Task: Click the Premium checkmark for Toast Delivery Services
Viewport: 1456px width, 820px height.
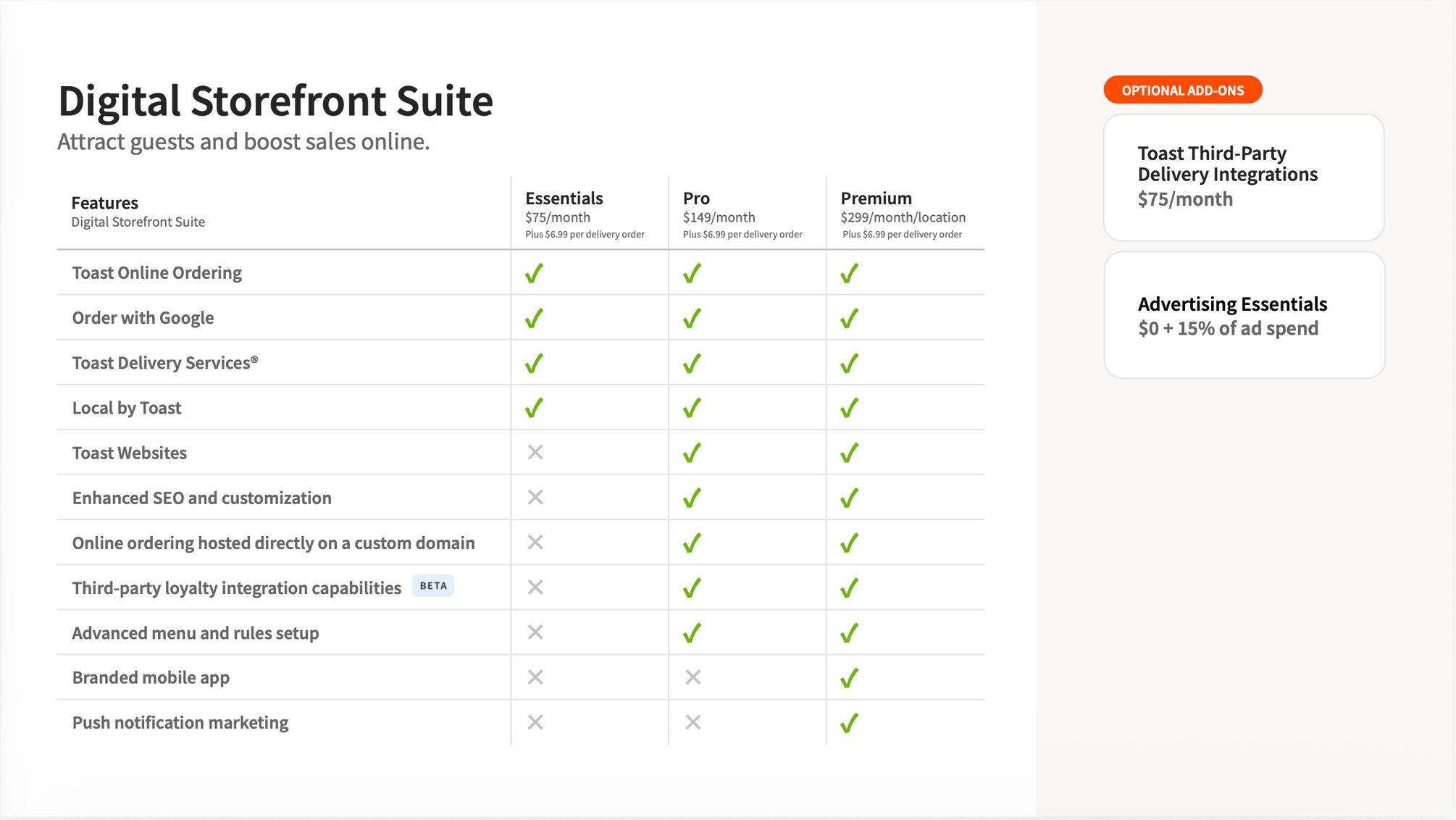Action: (x=849, y=363)
